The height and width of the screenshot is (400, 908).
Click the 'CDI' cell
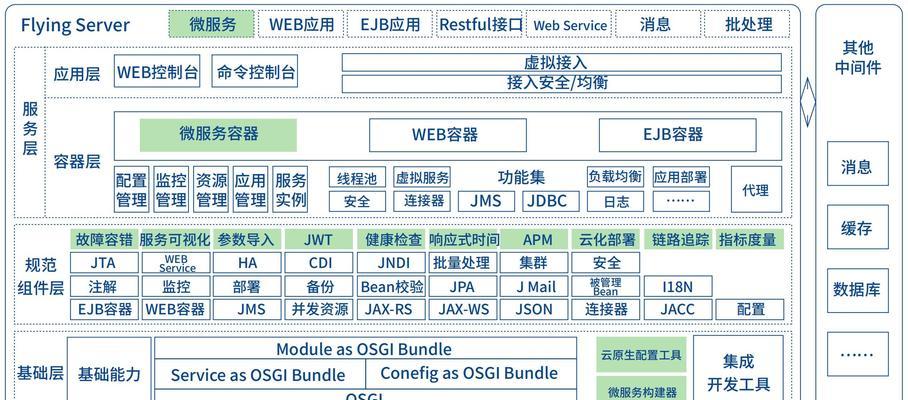tap(318, 263)
